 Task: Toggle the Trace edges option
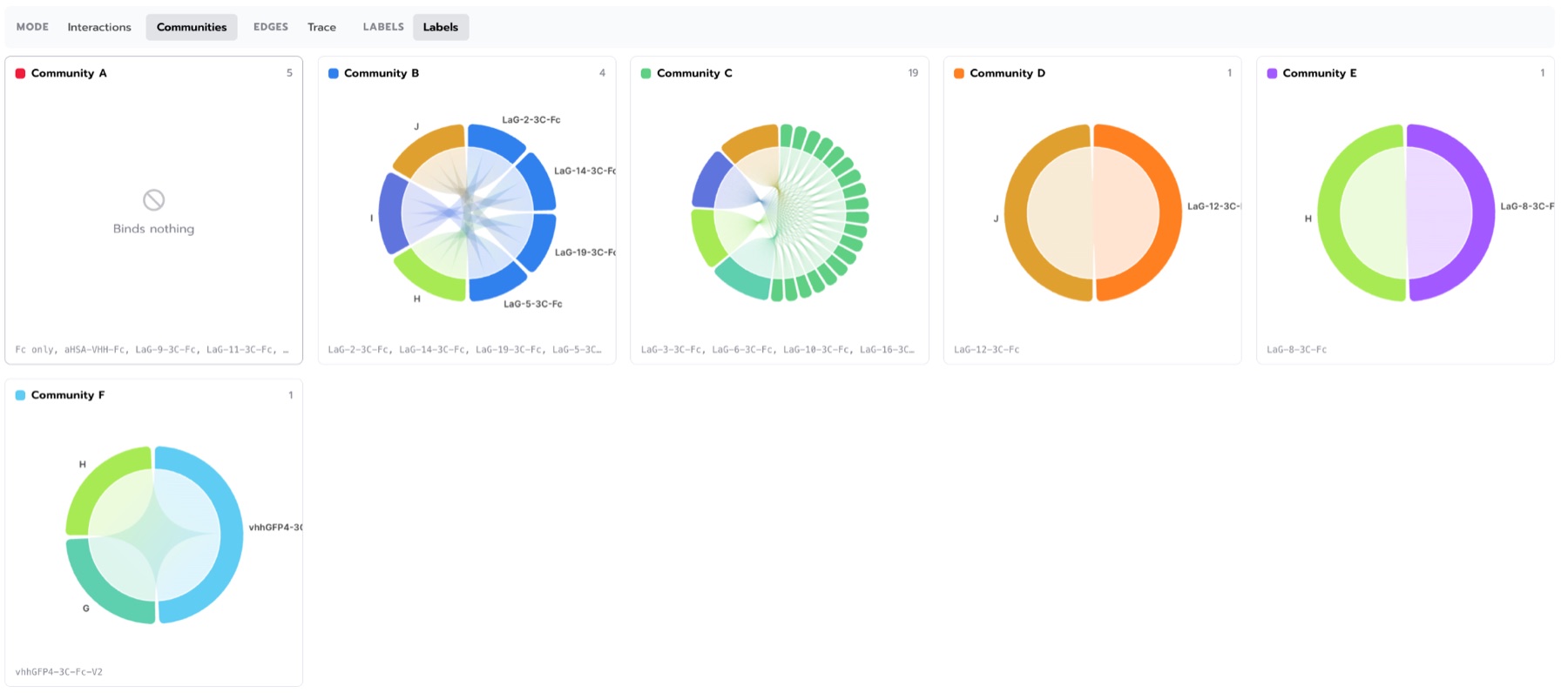point(321,27)
